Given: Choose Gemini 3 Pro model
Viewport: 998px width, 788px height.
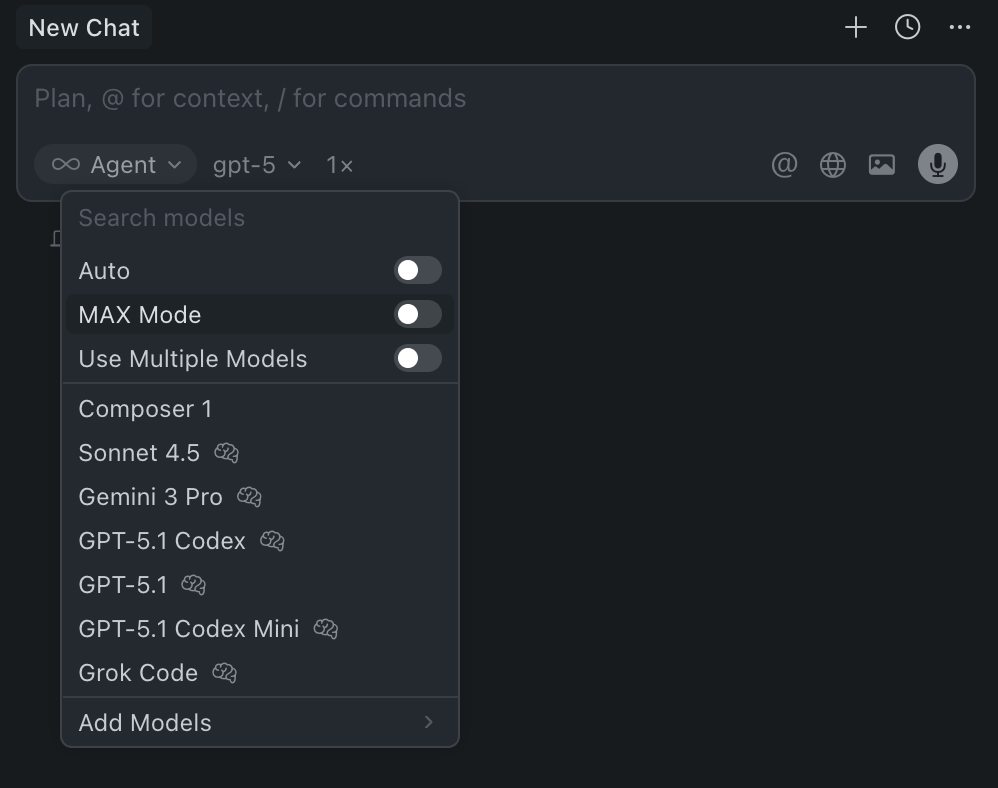Looking at the screenshot, I should tap(150, 497).
